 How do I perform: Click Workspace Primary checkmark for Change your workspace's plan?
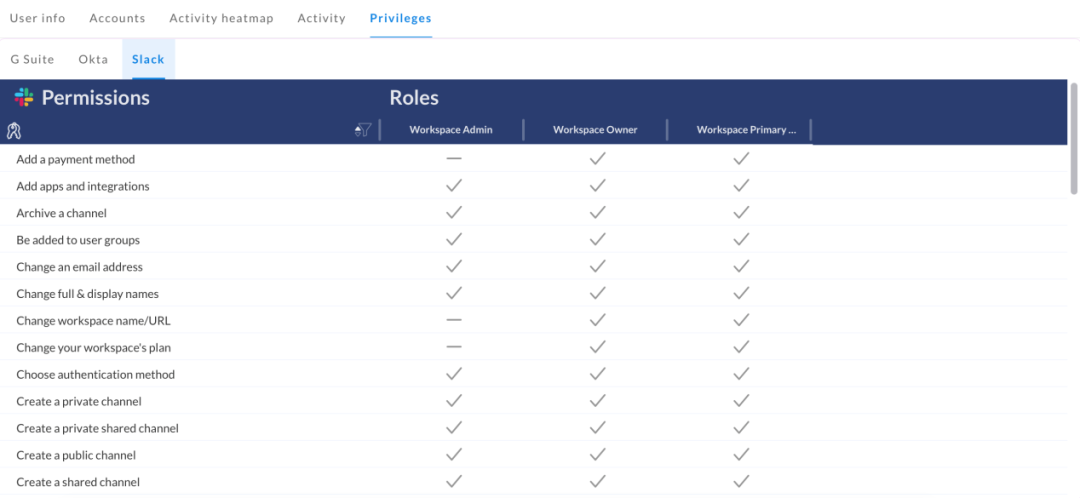[x=741, y=348]
